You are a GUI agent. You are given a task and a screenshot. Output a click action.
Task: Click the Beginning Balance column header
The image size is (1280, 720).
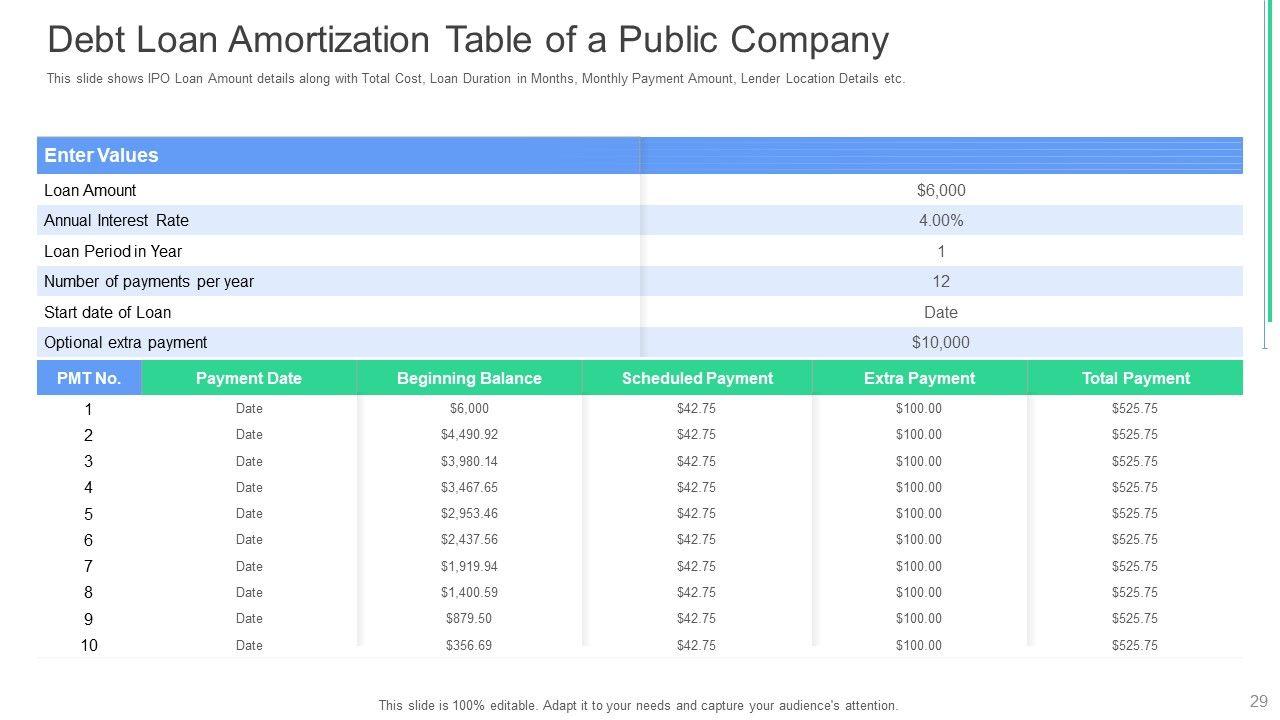[469, 378]
